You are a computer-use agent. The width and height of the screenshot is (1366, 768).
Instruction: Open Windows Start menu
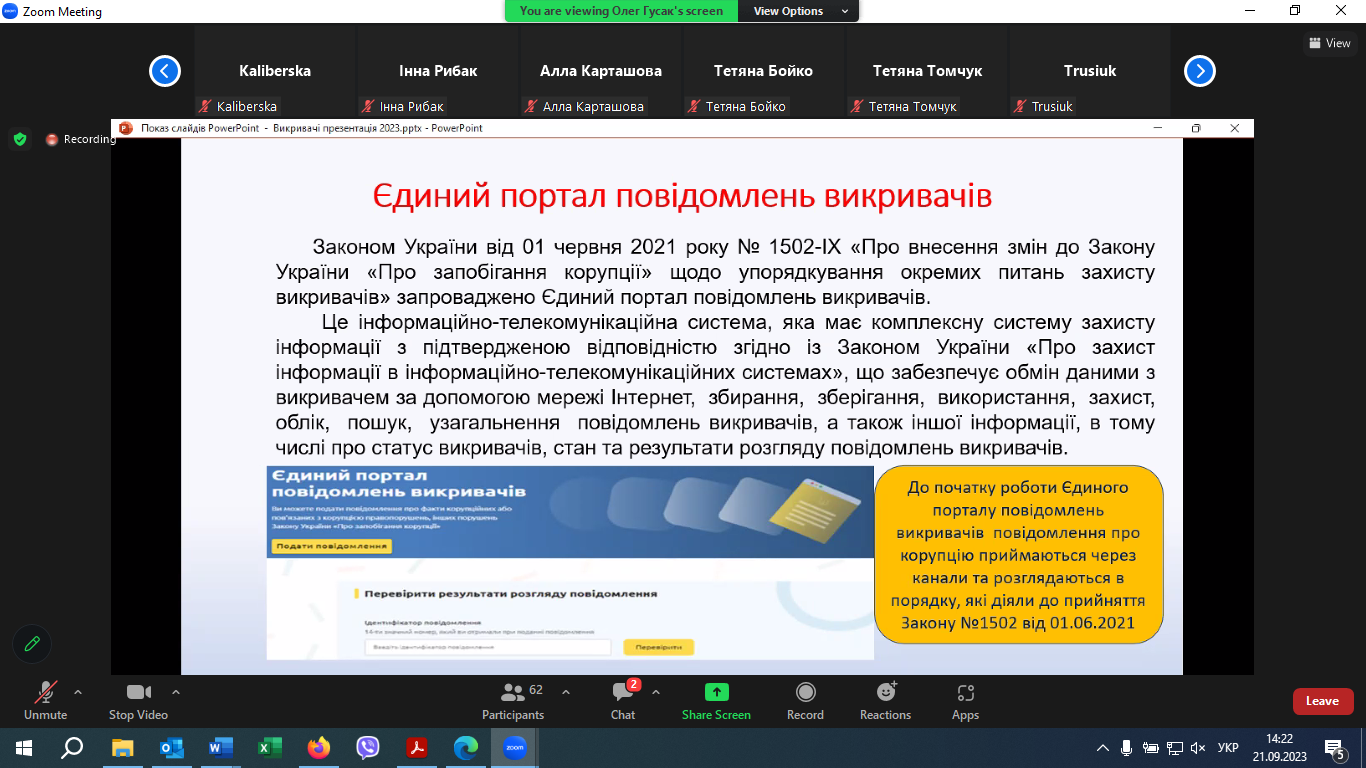pos(24,747)
